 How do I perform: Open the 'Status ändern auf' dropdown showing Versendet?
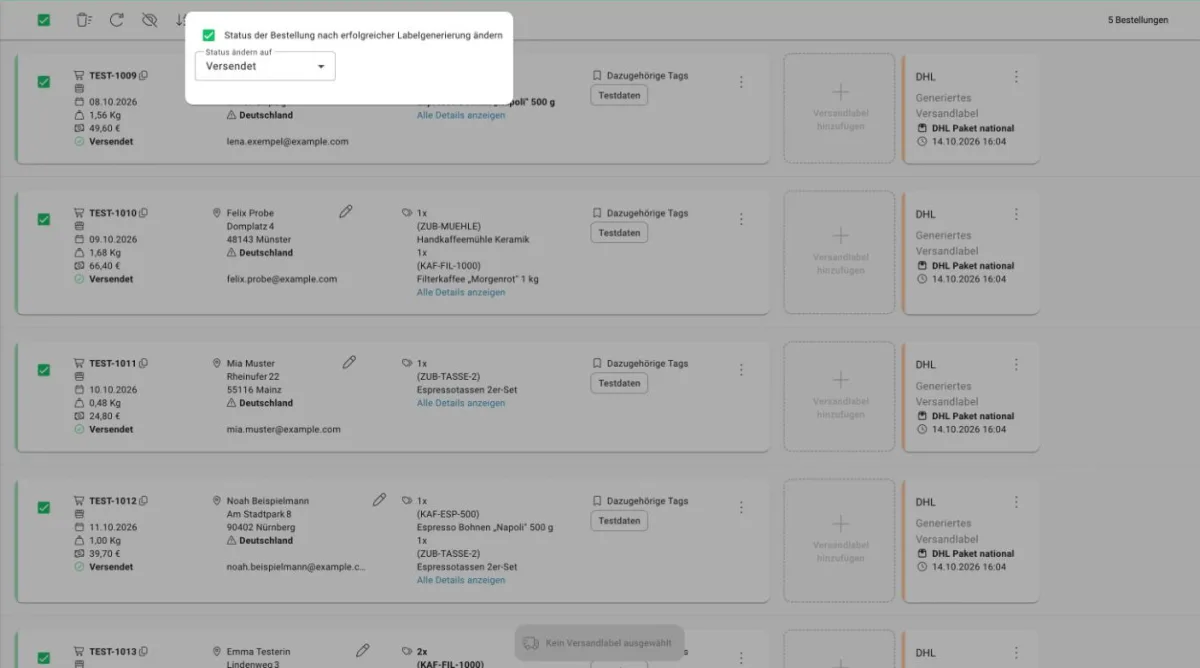point(265,66)
